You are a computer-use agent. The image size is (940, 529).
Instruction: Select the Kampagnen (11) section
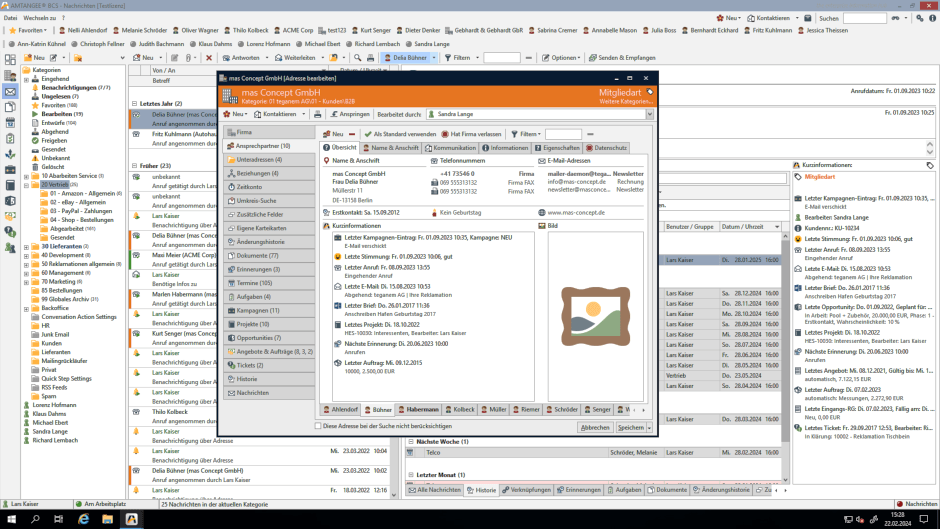(269, 311)
